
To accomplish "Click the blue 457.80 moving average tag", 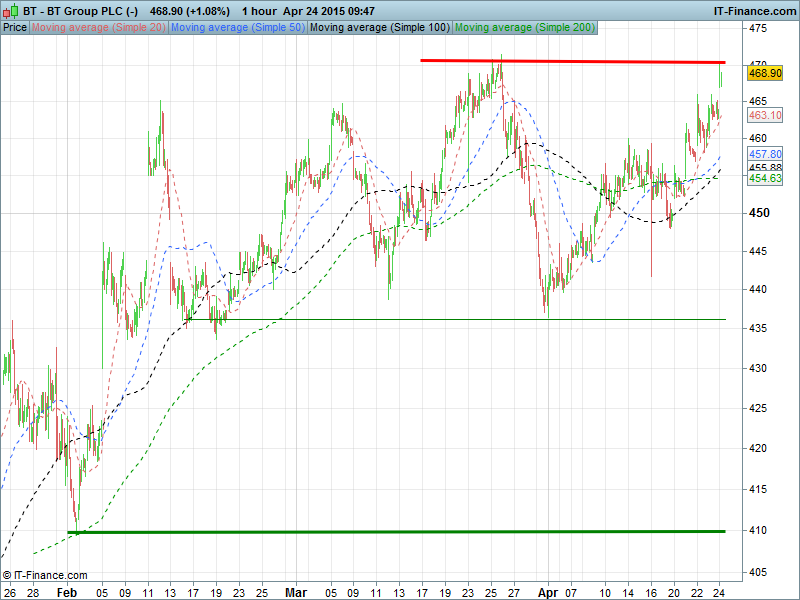I will click(764, 154).
